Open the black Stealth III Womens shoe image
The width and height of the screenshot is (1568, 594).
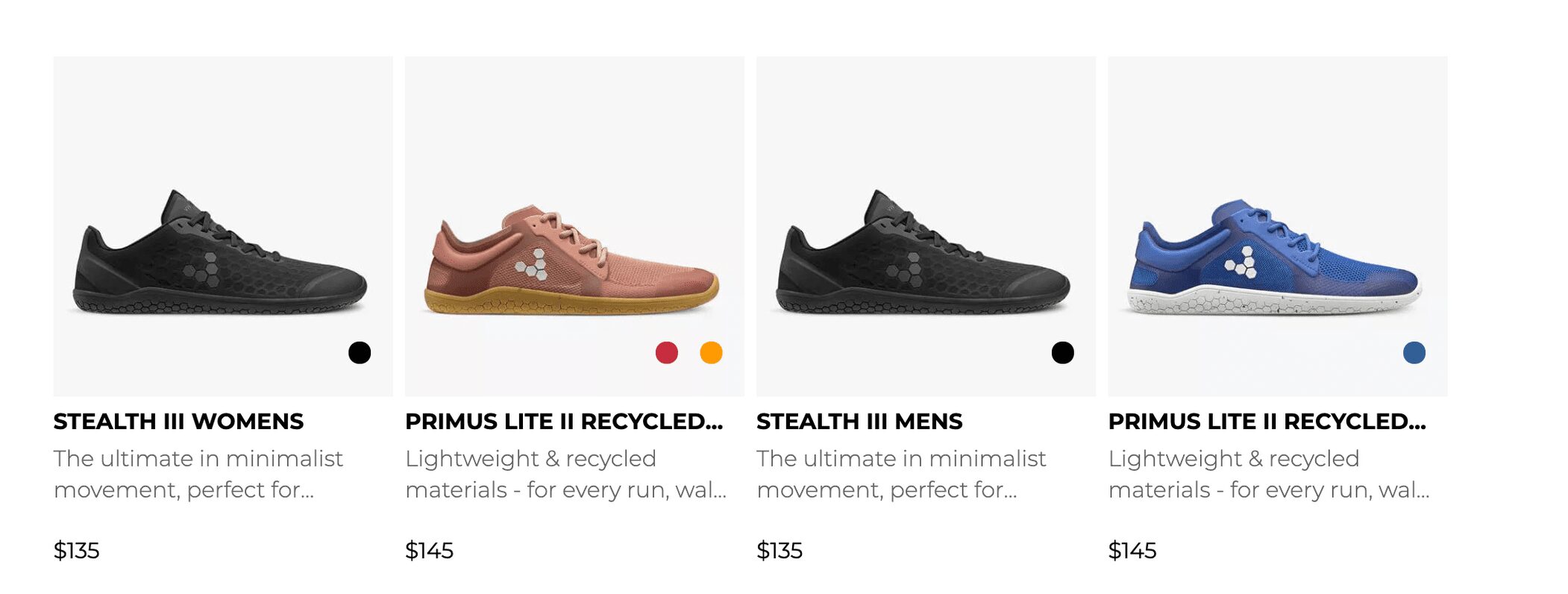222,226
